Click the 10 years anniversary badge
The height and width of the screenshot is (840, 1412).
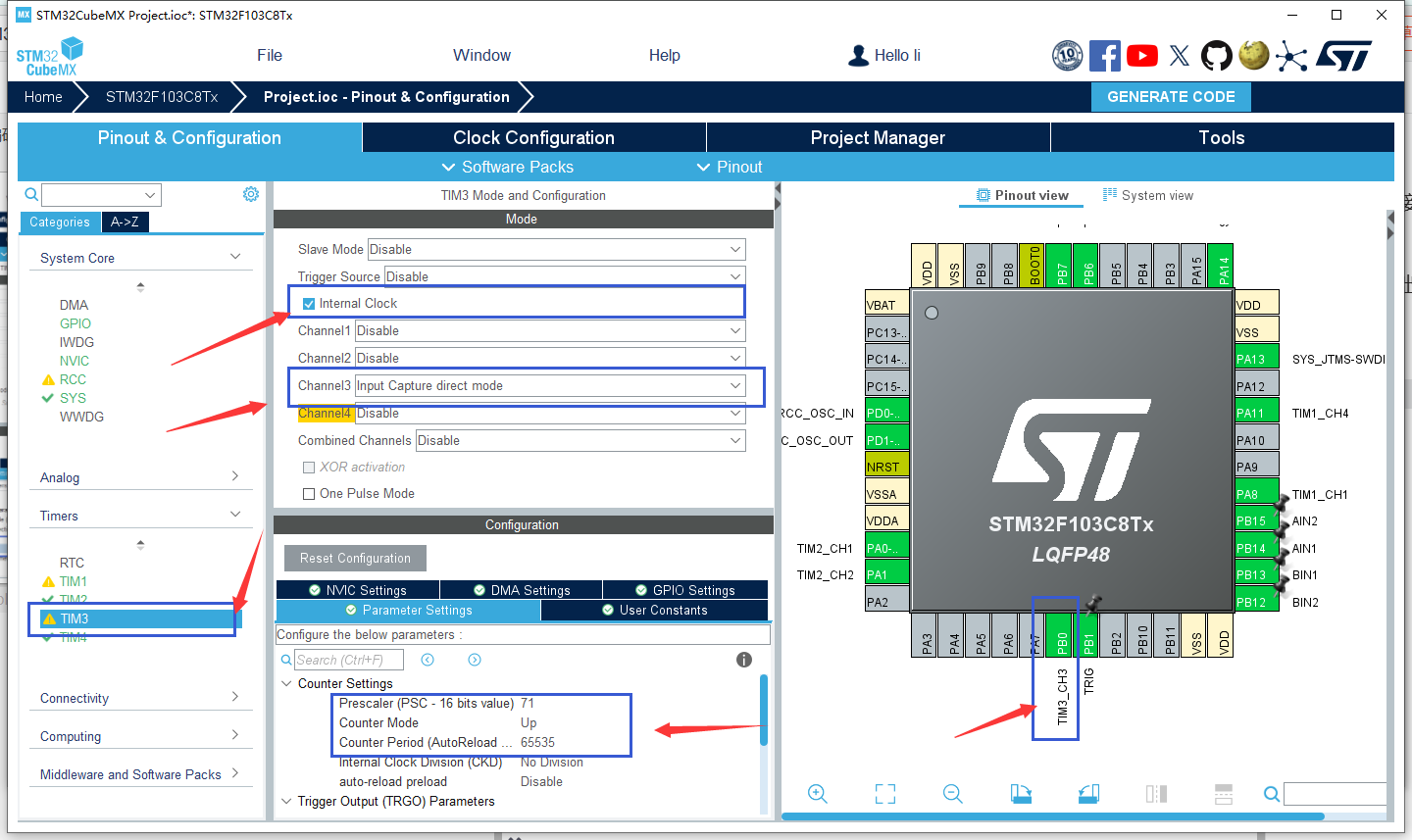coord(1068,56)
